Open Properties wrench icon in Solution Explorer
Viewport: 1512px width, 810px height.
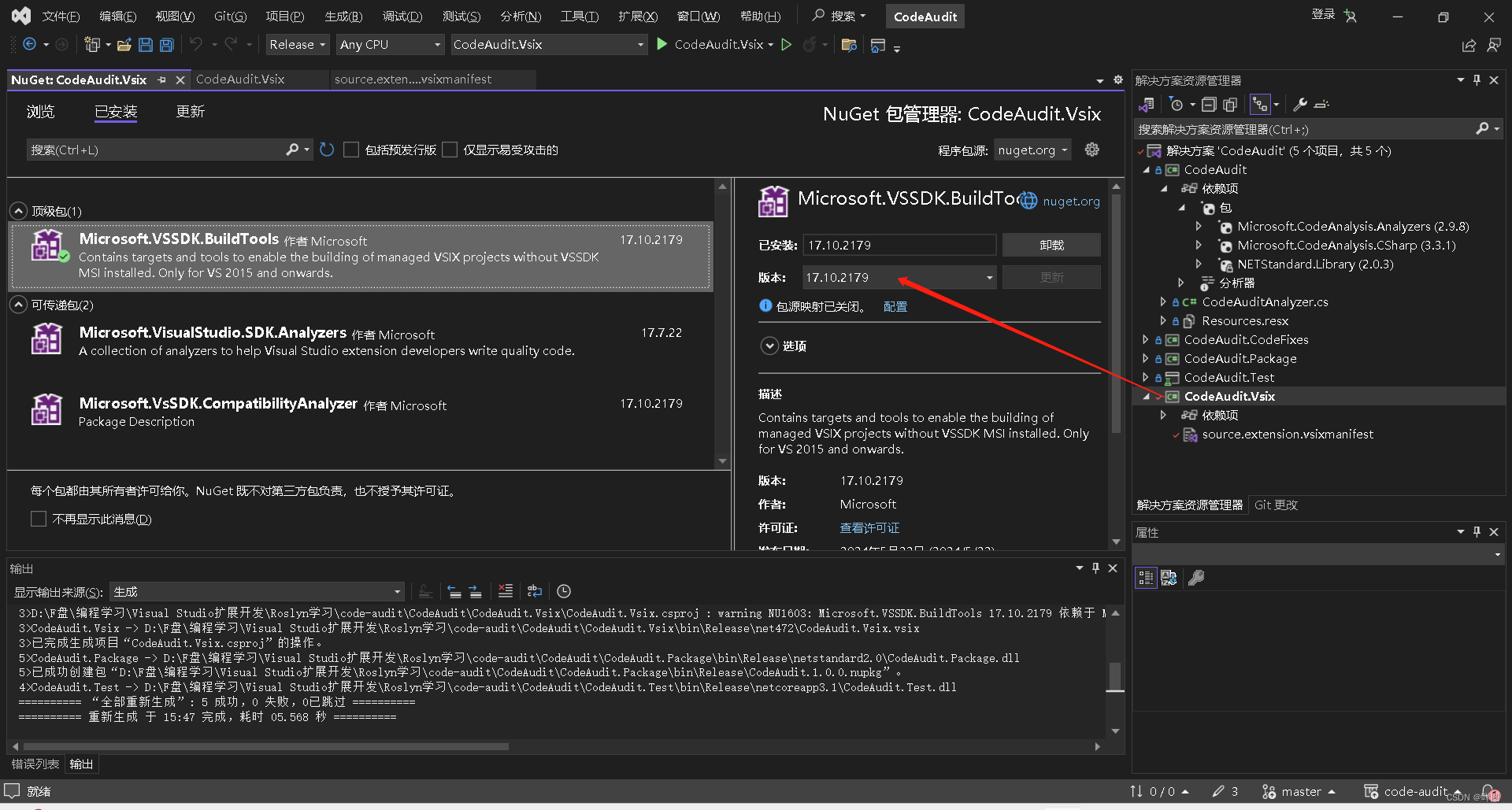point(1300,104)
